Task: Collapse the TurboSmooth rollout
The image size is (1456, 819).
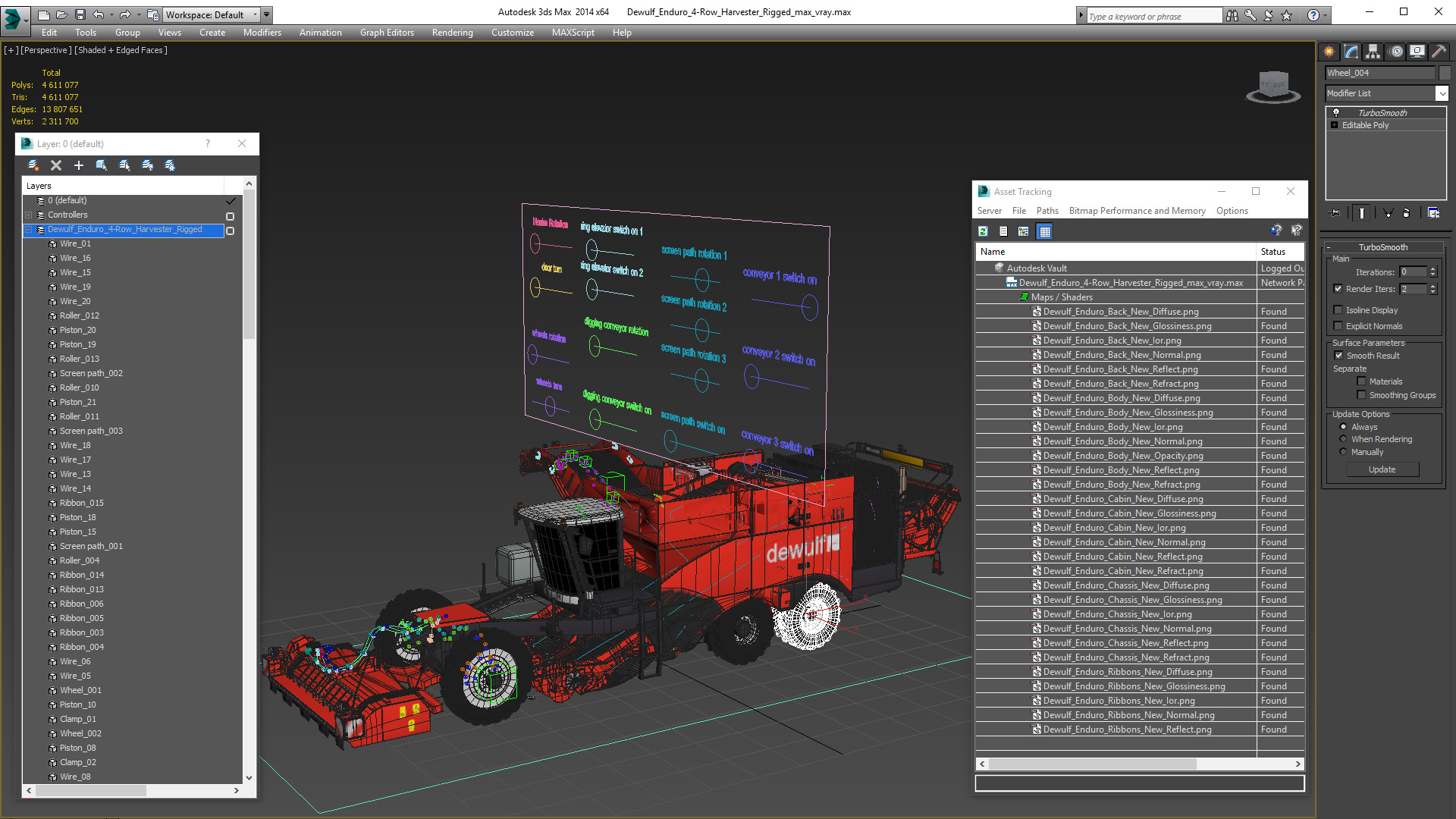Action: click(1329, 247)
